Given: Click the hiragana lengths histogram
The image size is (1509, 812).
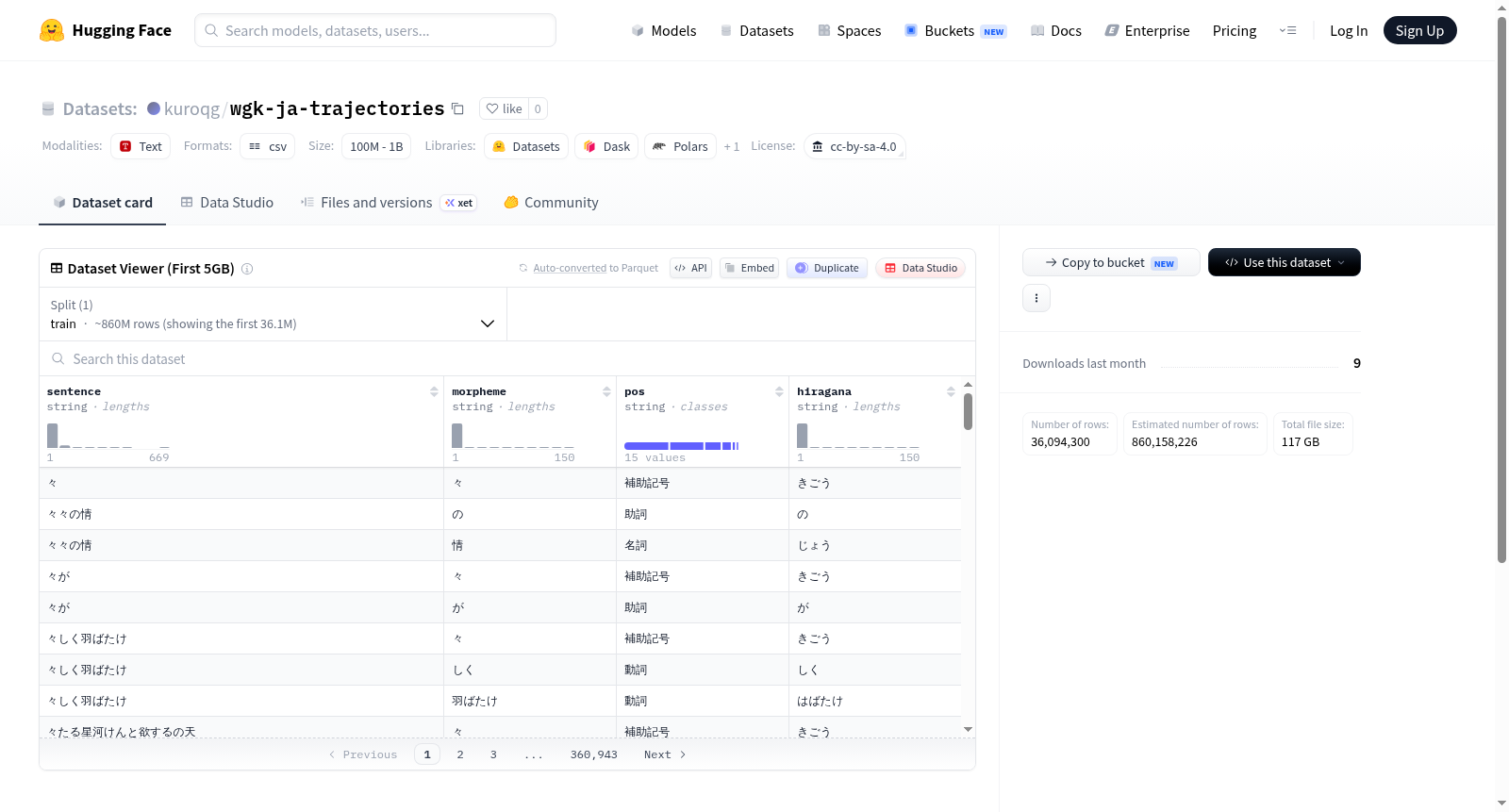Looking at the screenshot, I should click(858, 436).
